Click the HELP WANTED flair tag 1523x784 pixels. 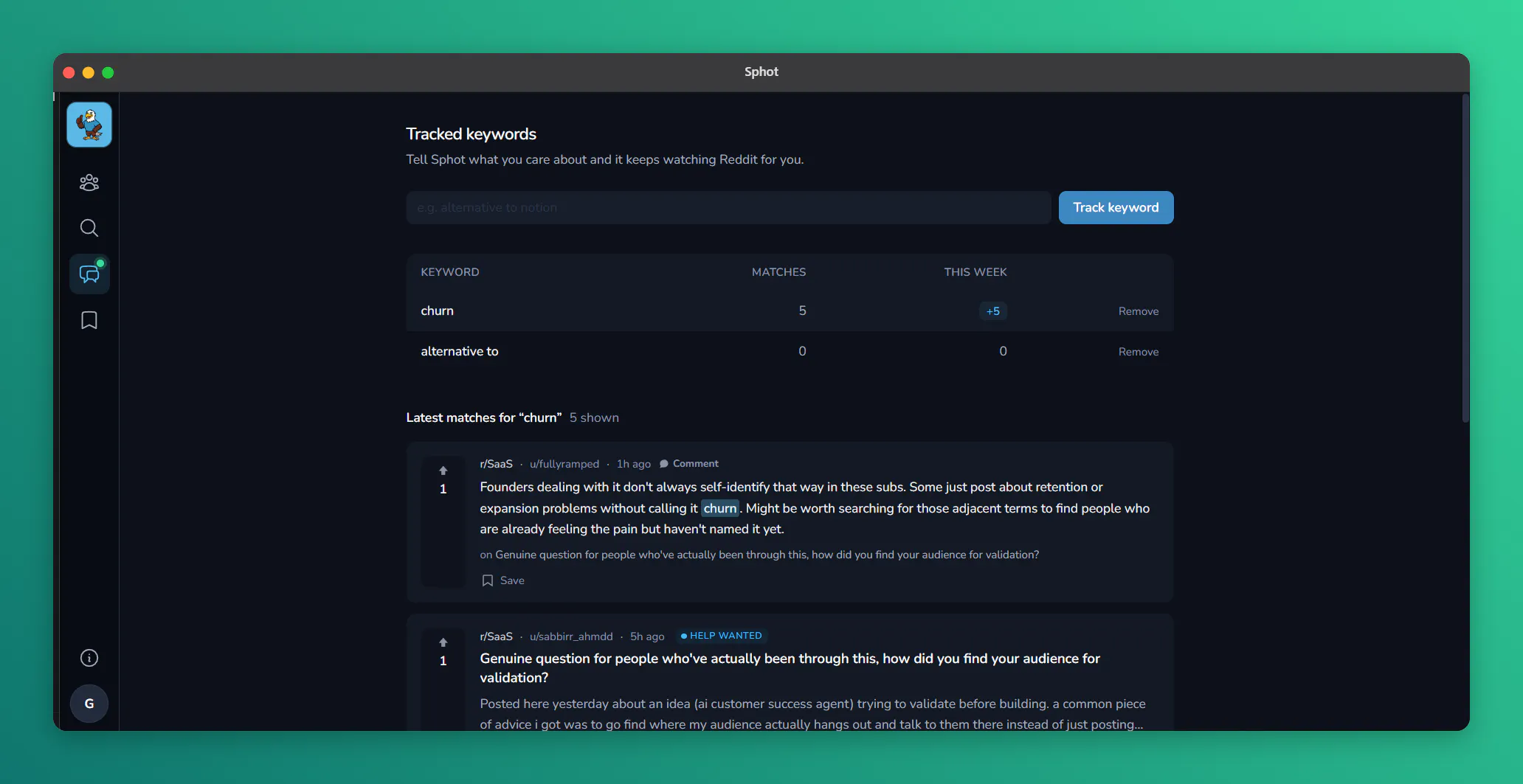(722, 636)
